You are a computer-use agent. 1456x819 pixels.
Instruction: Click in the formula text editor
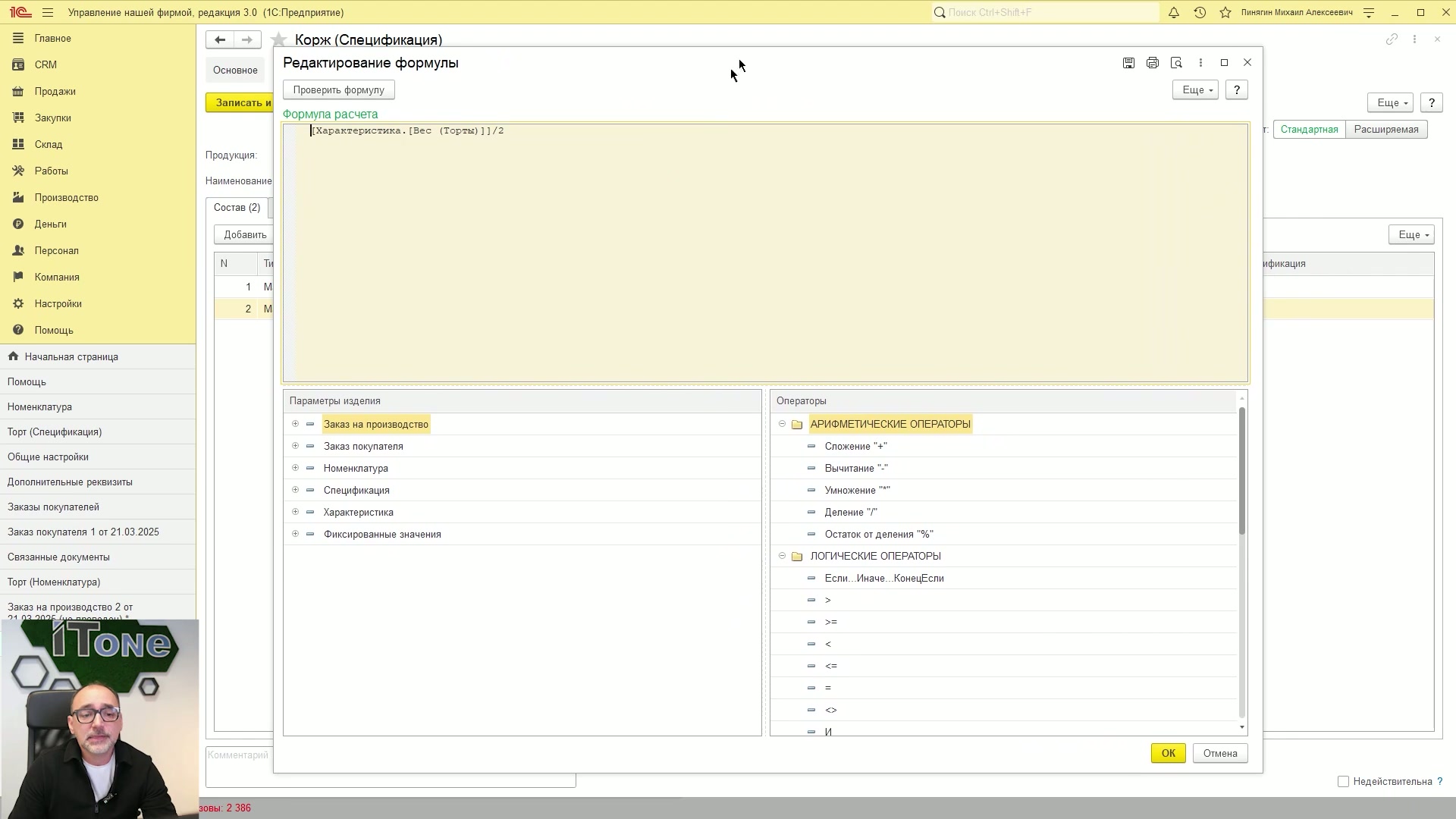coord(765,253)
